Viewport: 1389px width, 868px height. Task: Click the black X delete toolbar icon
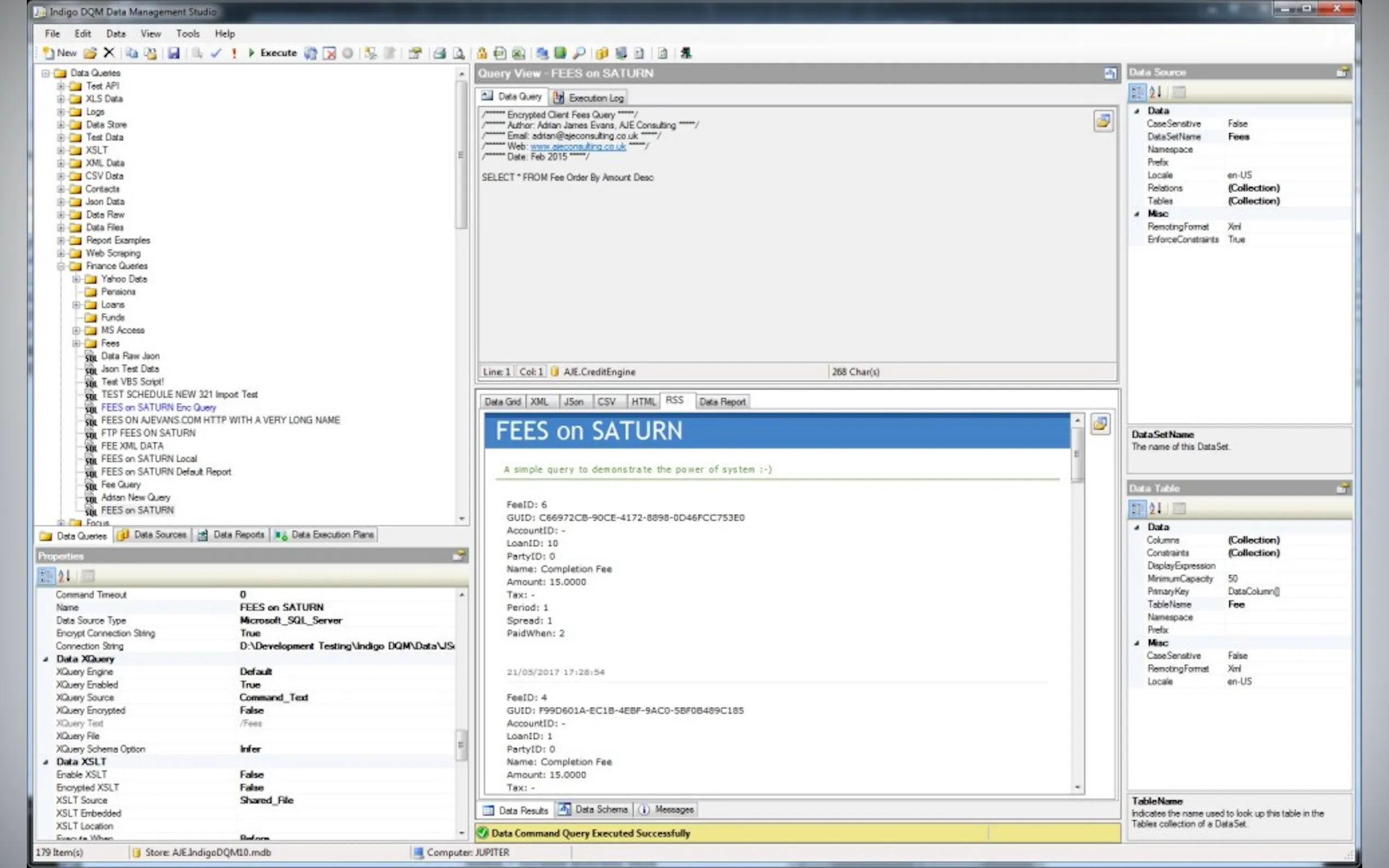coord(109,53)
